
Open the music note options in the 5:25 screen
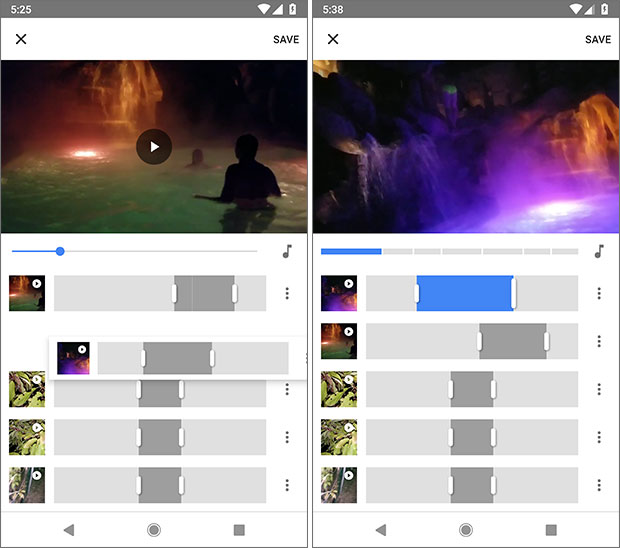pyautogui.click(x=287, y=251)
